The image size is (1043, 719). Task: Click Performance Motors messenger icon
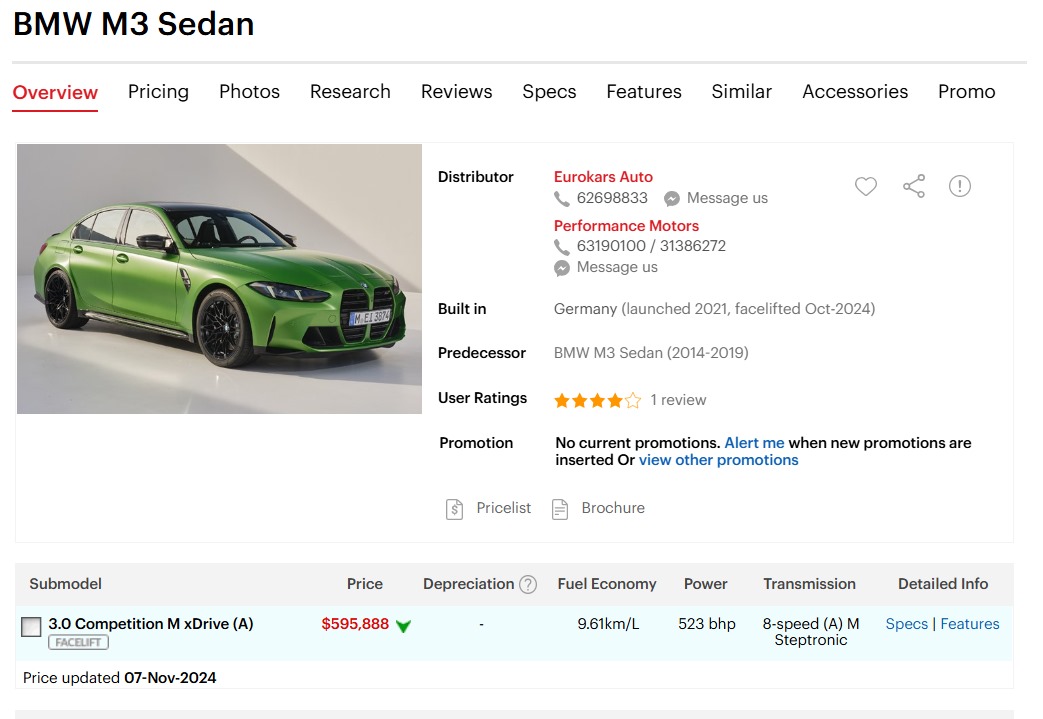click(x=562, y=268)
